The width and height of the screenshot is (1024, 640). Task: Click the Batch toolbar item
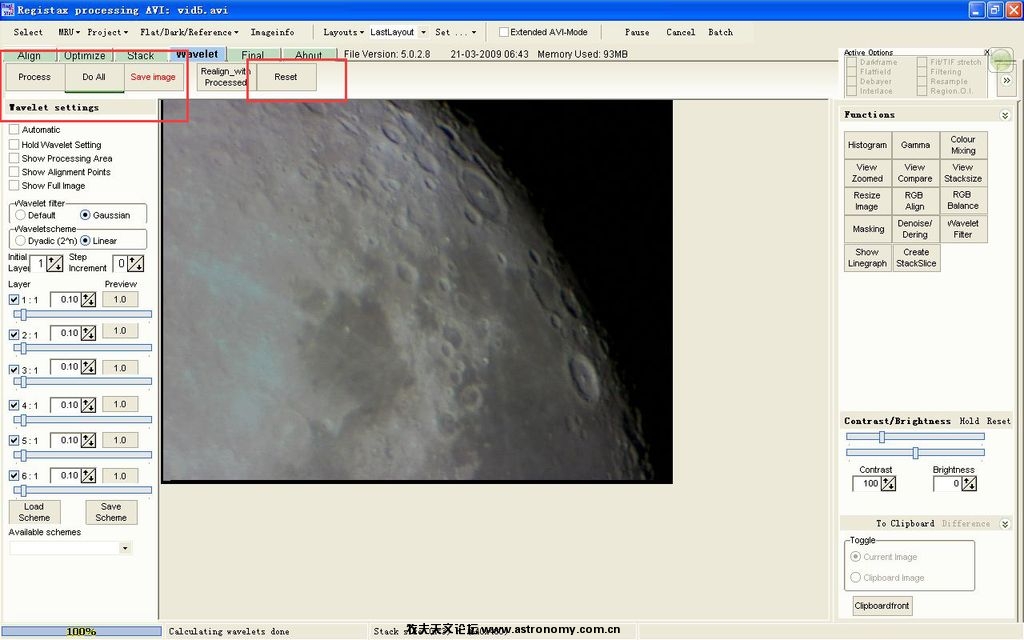tap(720, 32)
